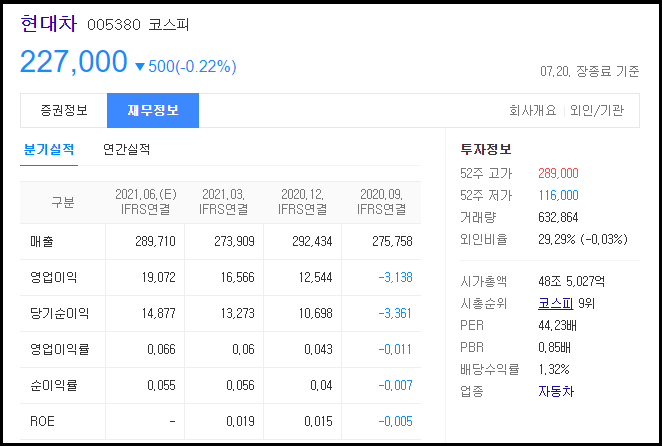Click the operating margin value 0.066
The height and width of the screenshot is (446, 662).
tap(161, 349)
